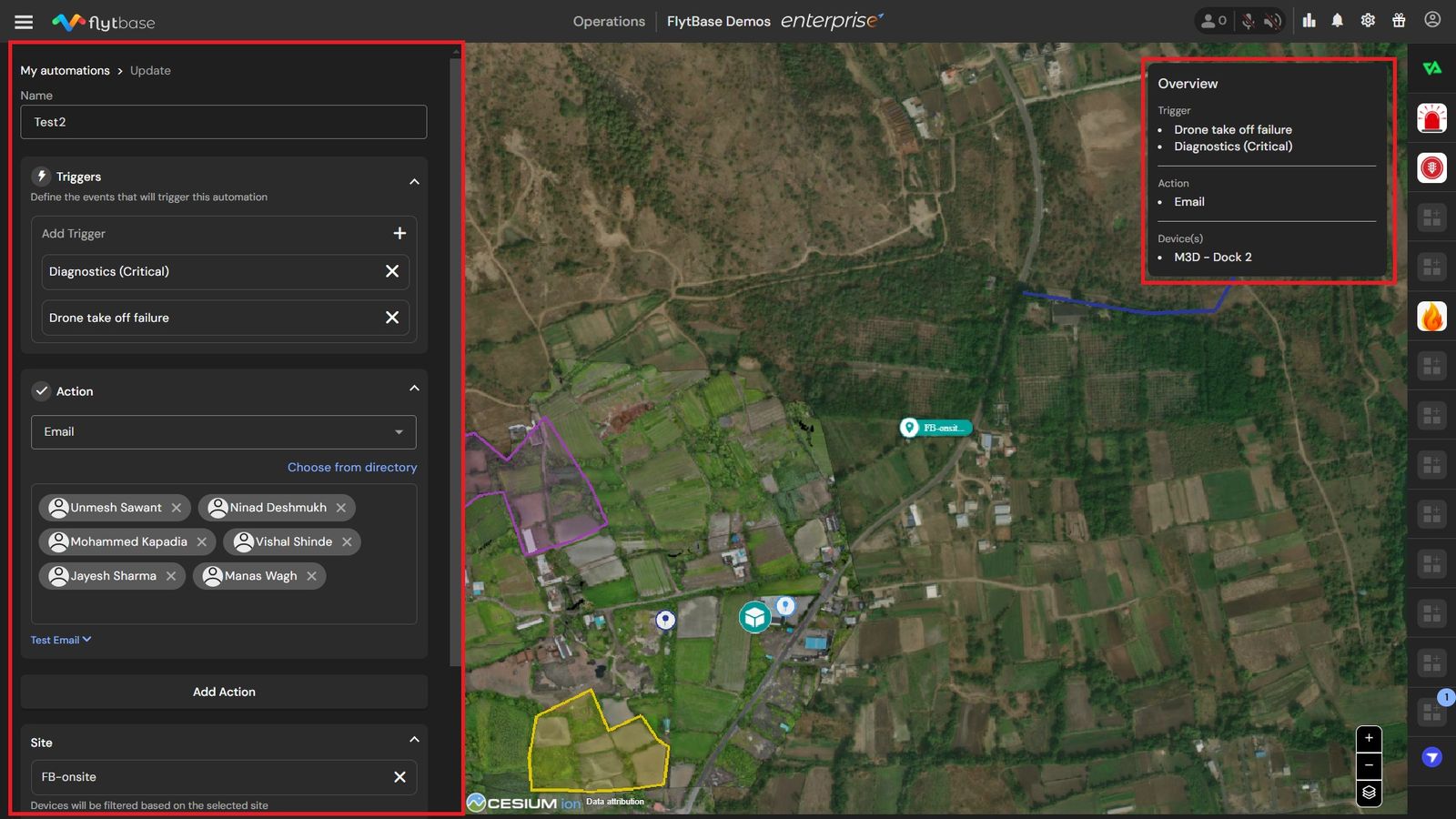Click the FlytBase logo
The image size is (1456, 819).
click(103, 22)
